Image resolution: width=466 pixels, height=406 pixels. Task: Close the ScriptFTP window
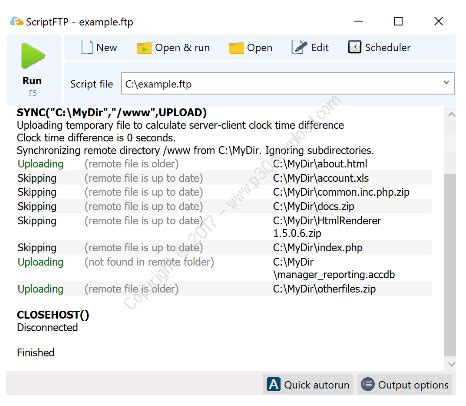pyautogui.click(x=438, y=21)
